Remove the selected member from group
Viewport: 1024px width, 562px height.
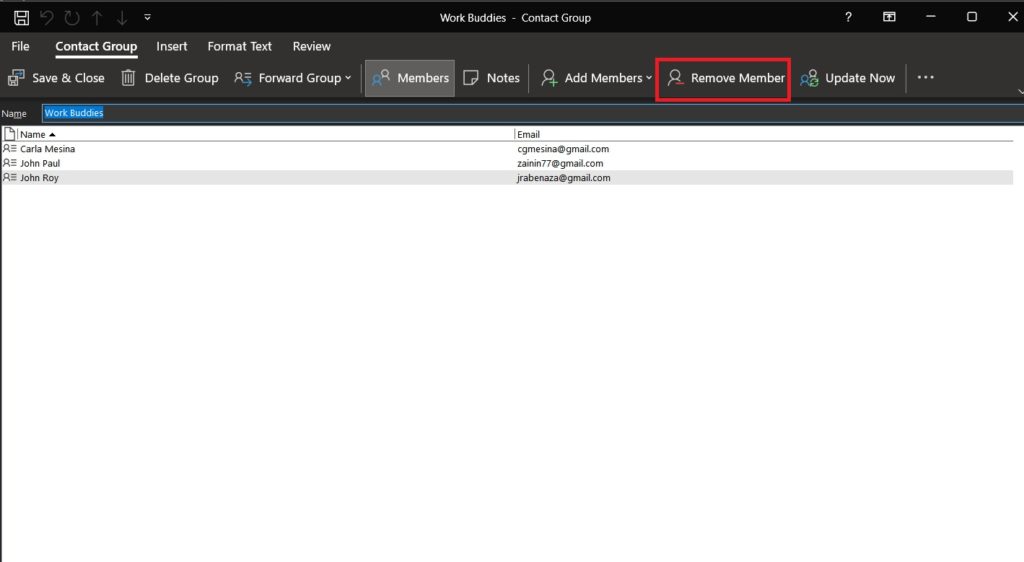tap(726, 78)
